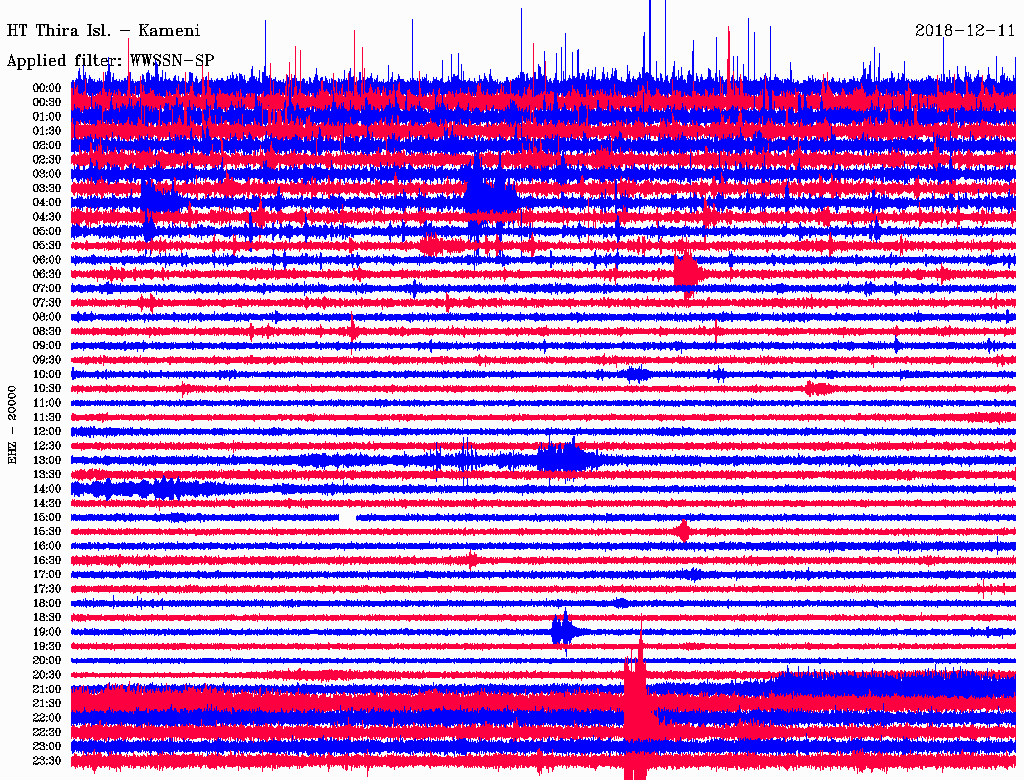1024x780 pixels.
Task: Click the 13:00 time label
Action: point(47,460)
